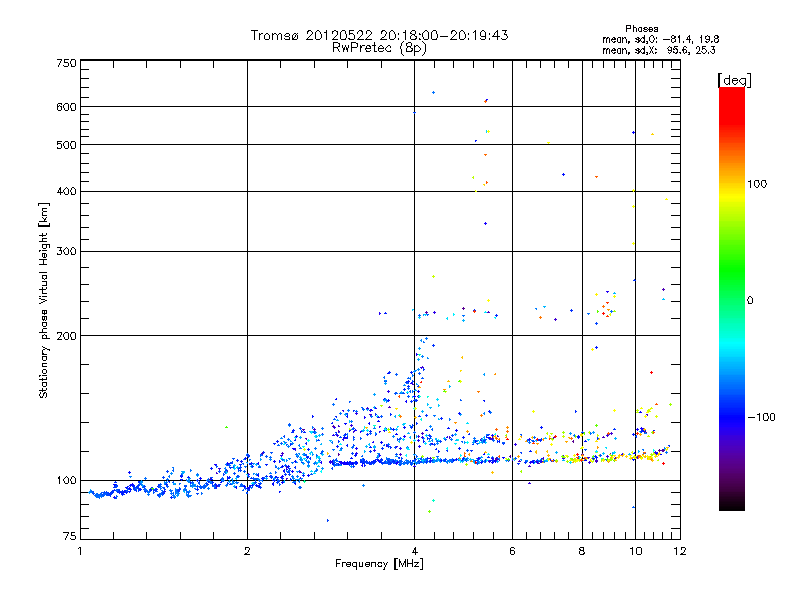Click the y-axis tick label '600'

tap(66, 107)
